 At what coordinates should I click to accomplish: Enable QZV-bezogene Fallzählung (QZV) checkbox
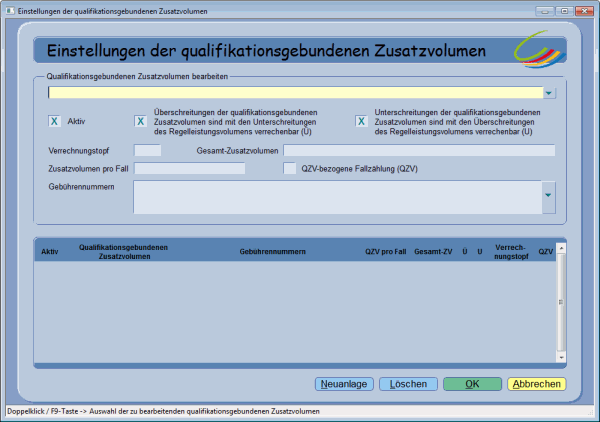290,168
